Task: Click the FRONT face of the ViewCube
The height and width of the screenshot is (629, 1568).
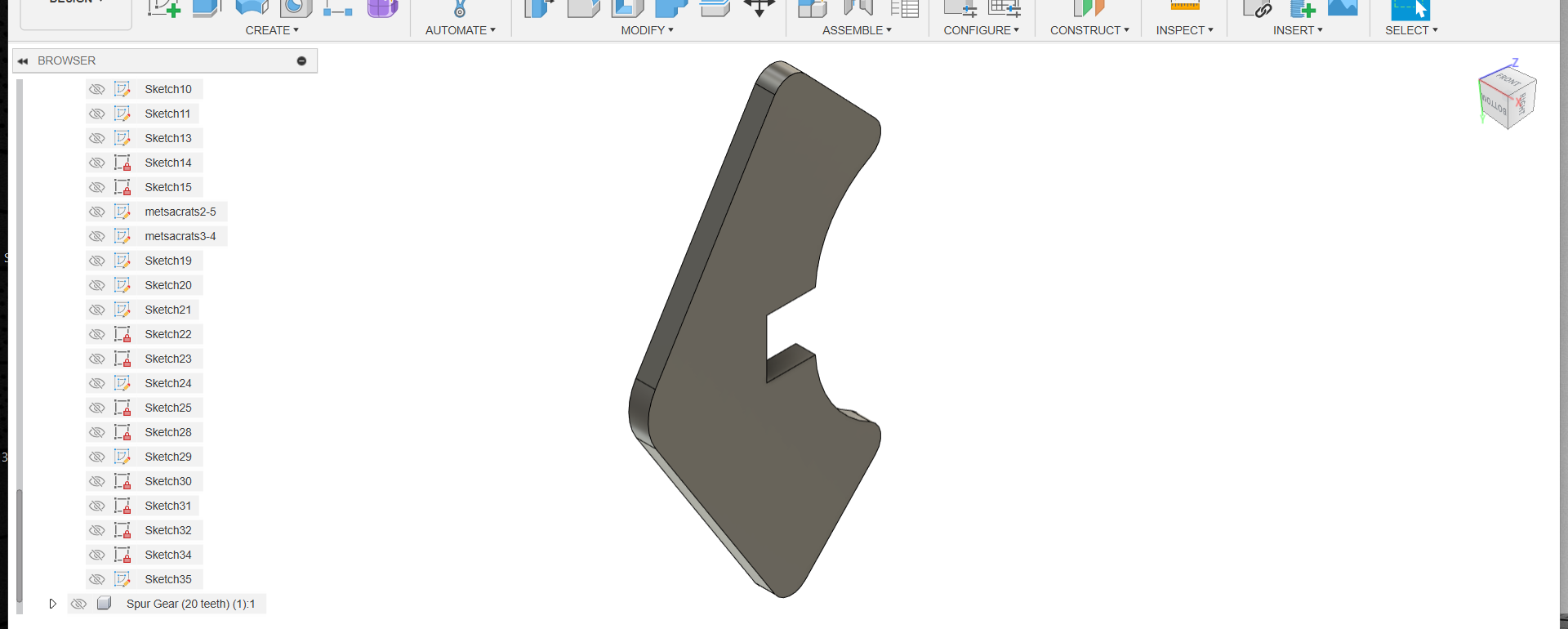Action: tap(1509, 80)
